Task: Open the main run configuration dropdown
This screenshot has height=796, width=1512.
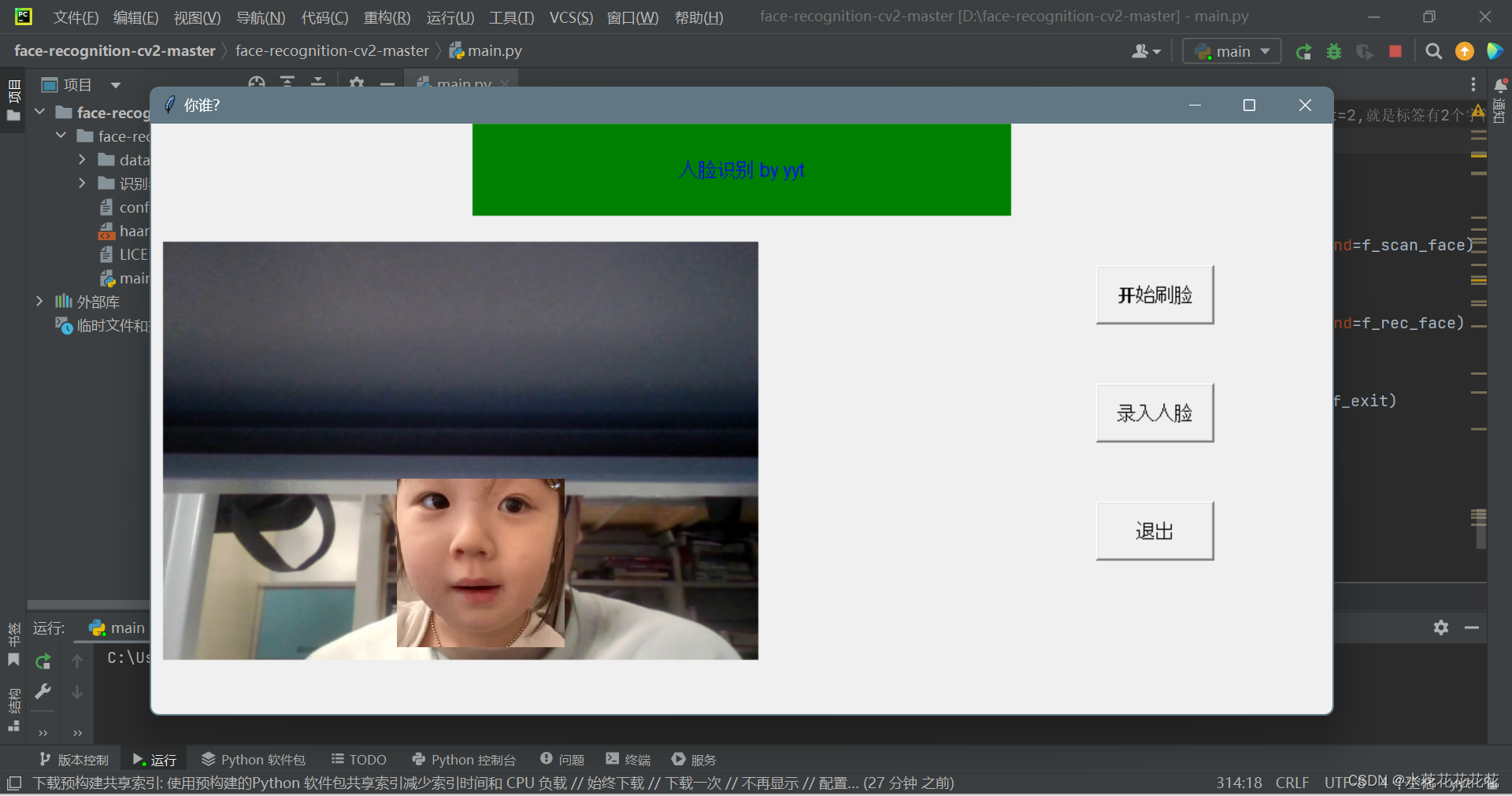Action: tap(1232, 51)
